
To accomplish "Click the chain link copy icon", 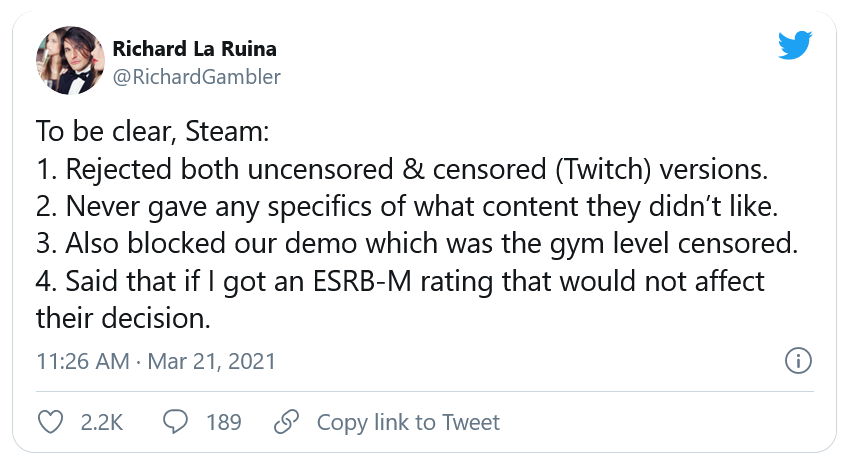I will pos(288,422).
